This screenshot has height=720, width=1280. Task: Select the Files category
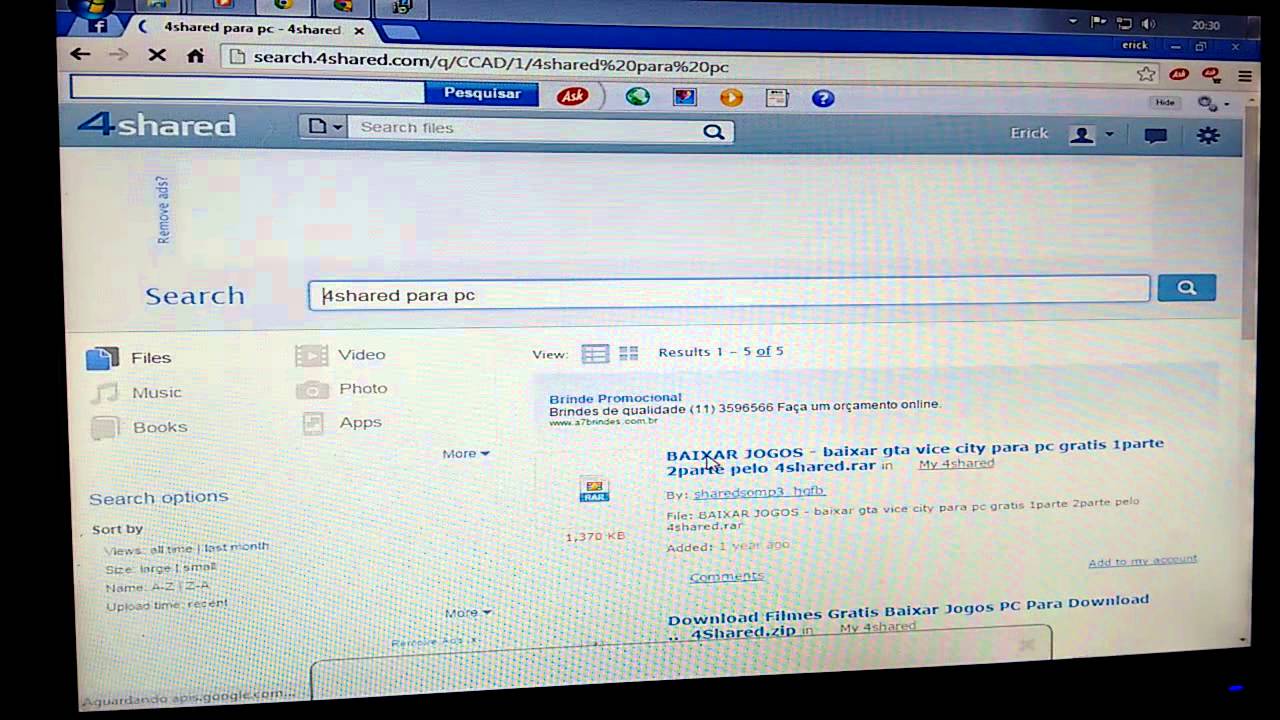[x=129, y=358]
